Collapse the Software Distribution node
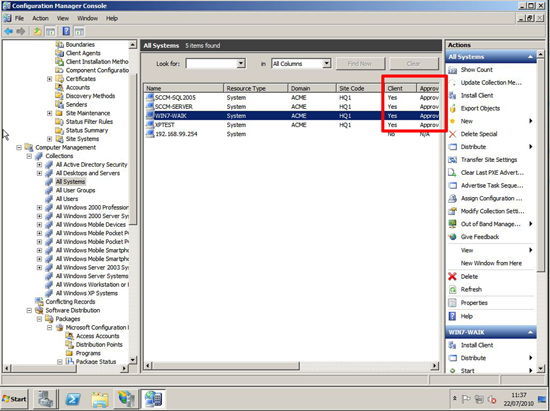550x411 pixels. [x=29, y=310]
